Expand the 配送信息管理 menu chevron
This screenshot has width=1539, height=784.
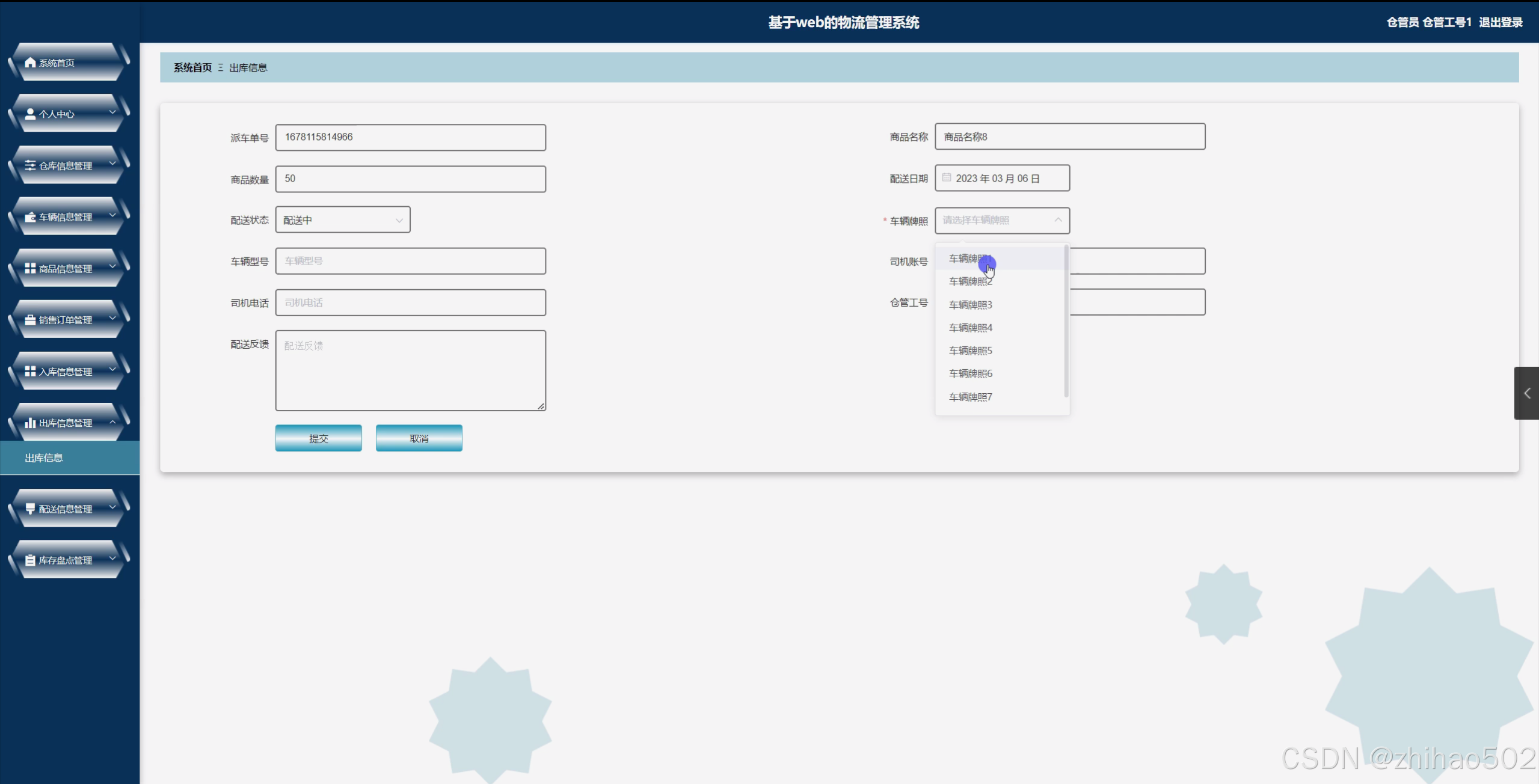pyautogui.click(x=112, y=508)
